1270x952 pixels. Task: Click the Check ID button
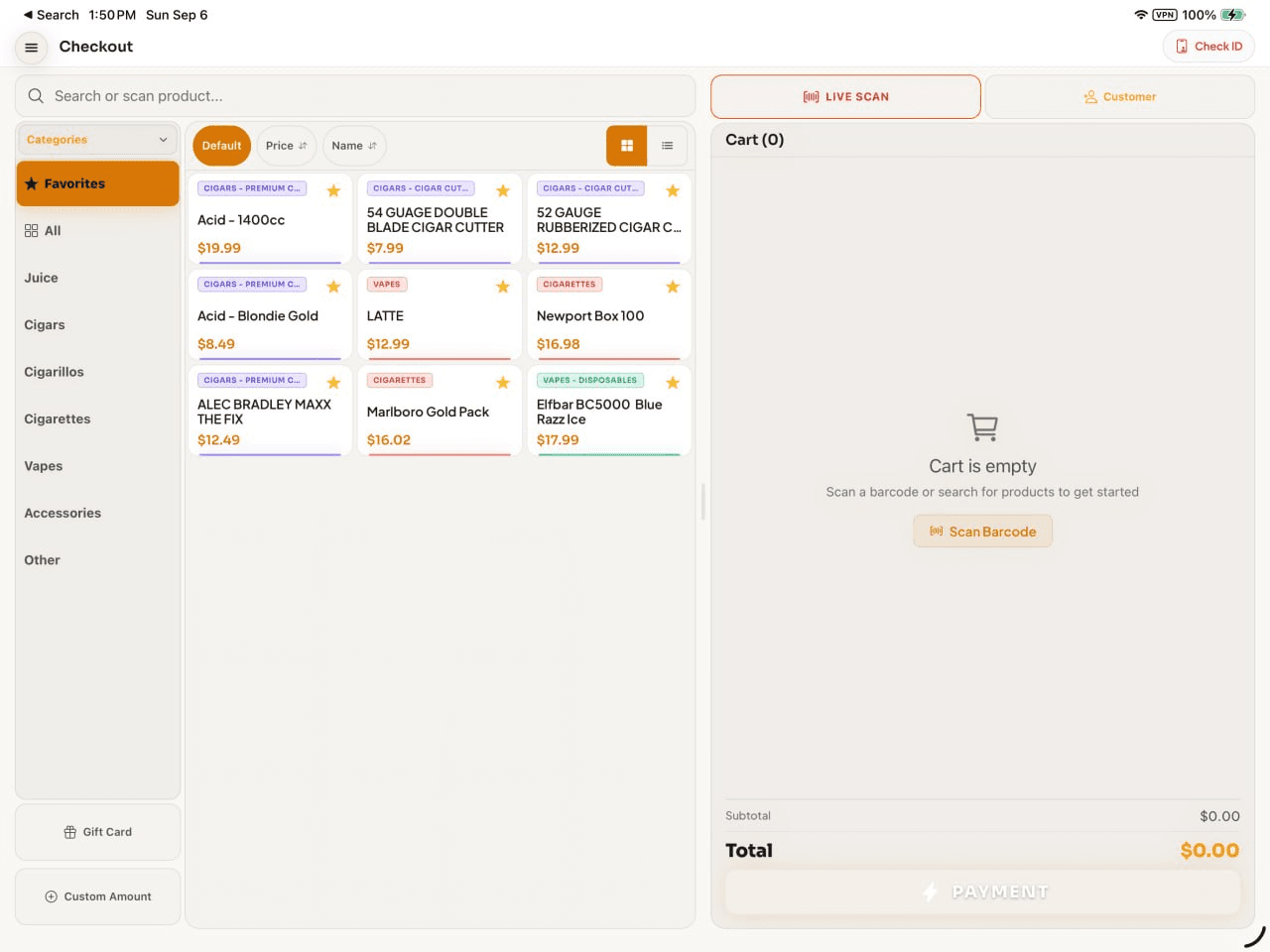(1208, 47)
